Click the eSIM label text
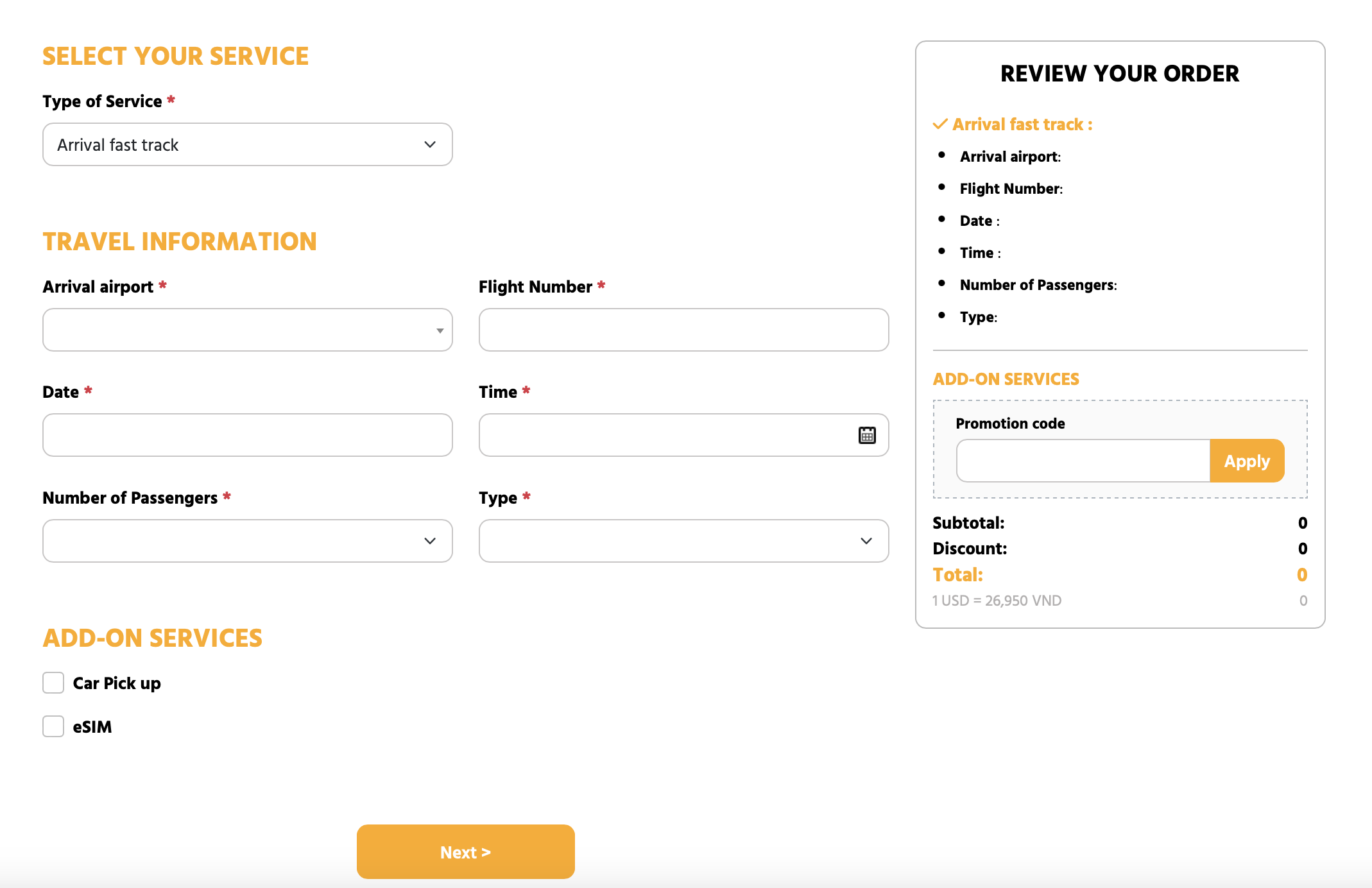1372x888 pixels. 92,727
